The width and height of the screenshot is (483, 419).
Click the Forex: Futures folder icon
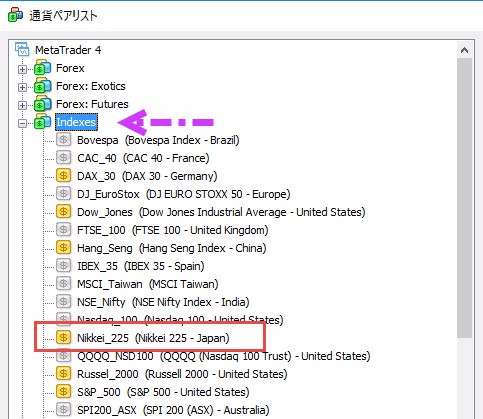42,104
